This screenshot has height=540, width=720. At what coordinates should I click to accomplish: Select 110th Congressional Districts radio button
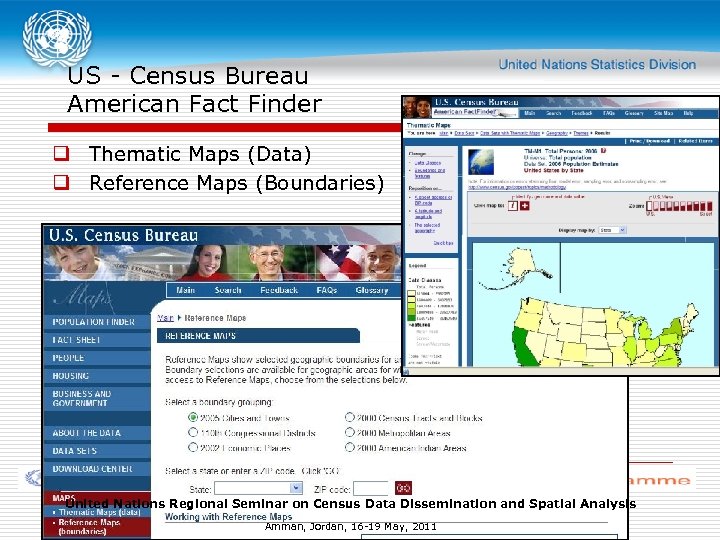[x=193, y=433]
